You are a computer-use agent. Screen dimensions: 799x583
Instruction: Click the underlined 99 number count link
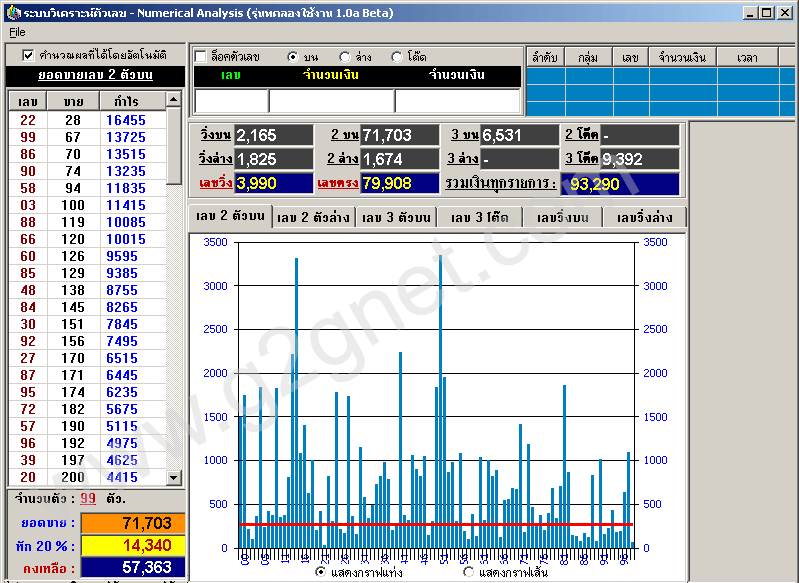tap(88, 498)
